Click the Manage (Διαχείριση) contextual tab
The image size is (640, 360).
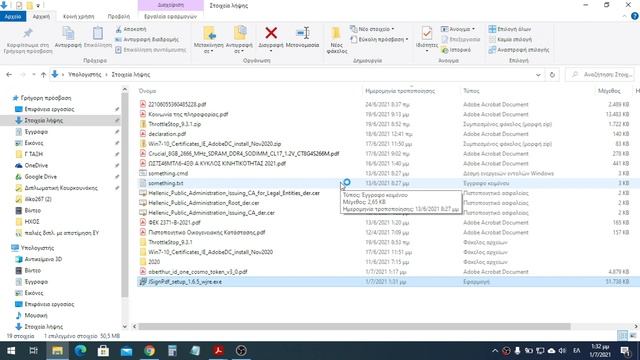[171, 5]
